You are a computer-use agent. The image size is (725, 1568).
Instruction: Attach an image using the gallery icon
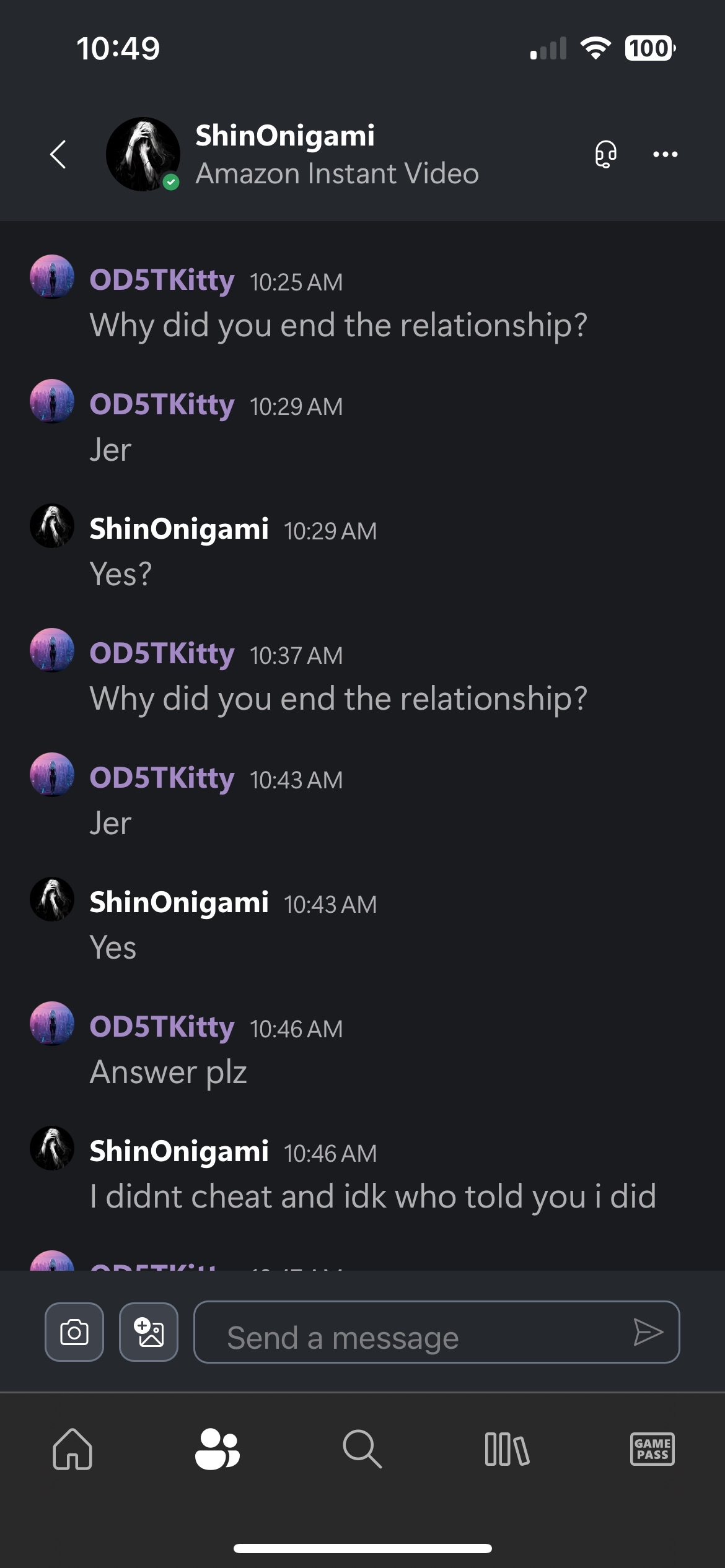pyautogui.click(x=149, y=1332)
